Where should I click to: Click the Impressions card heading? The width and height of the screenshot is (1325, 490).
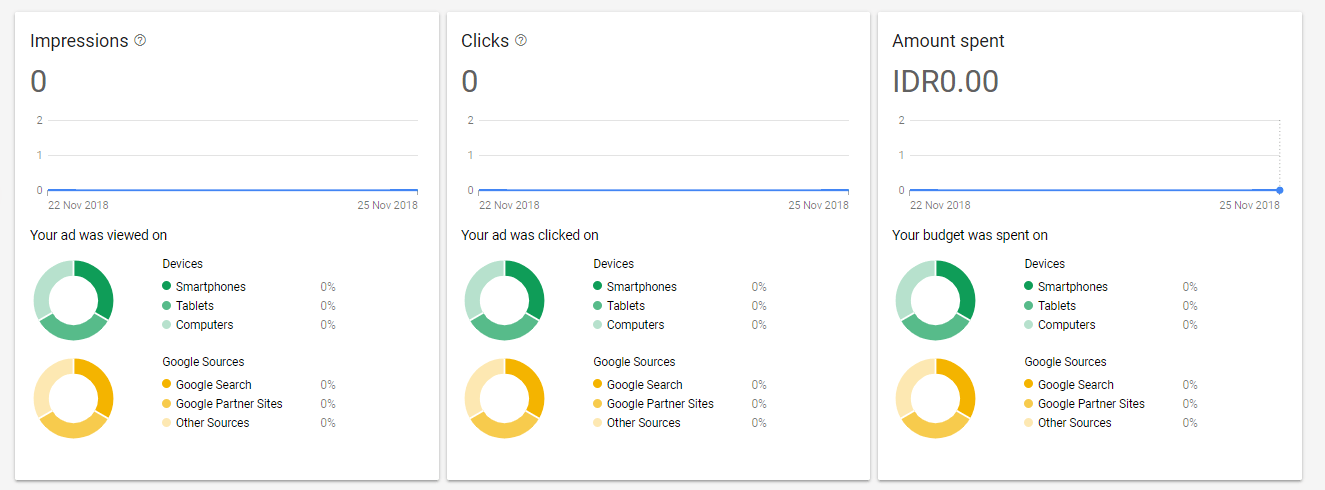(x=79, y=41)
